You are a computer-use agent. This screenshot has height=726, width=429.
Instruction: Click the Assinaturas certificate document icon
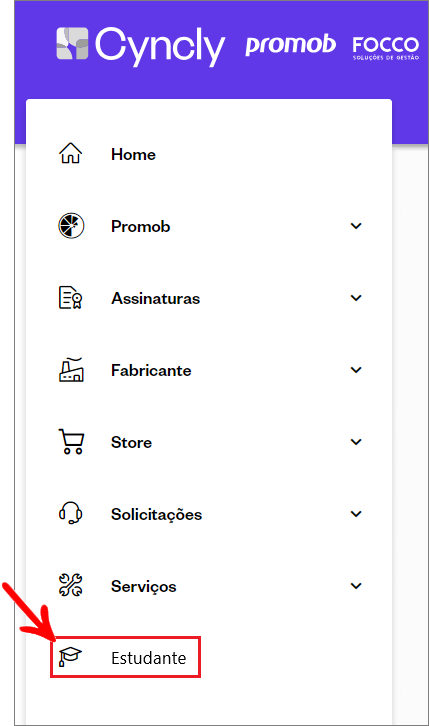click(70, 297)
